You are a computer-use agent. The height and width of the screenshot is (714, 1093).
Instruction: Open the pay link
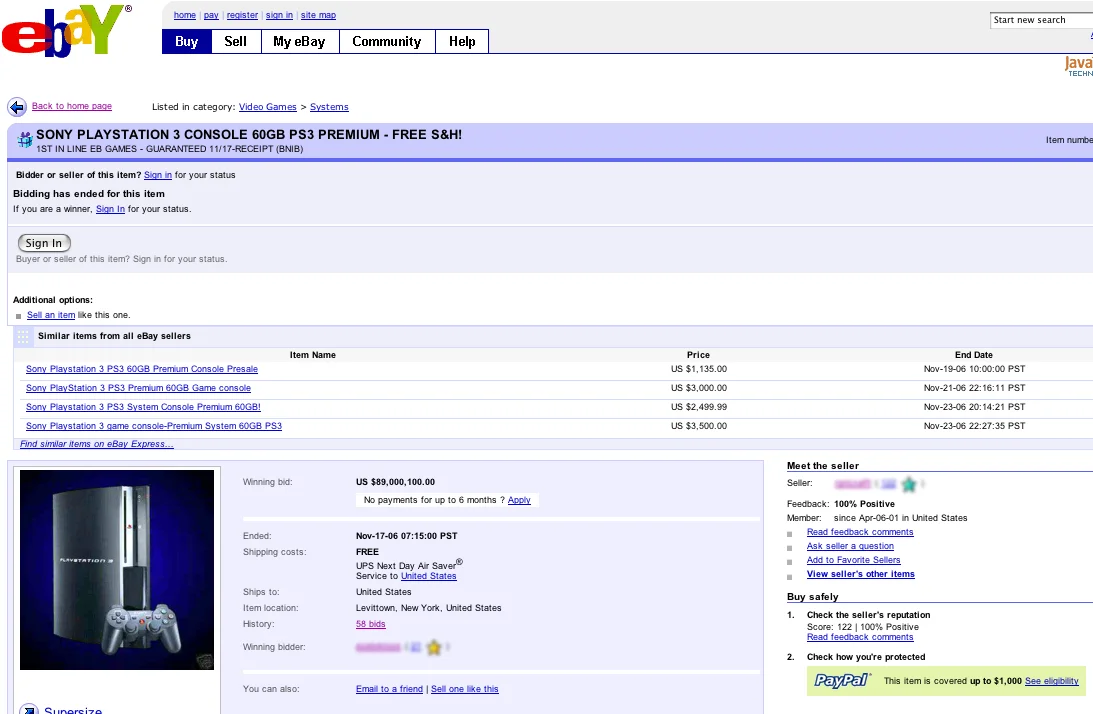(211, 15)
